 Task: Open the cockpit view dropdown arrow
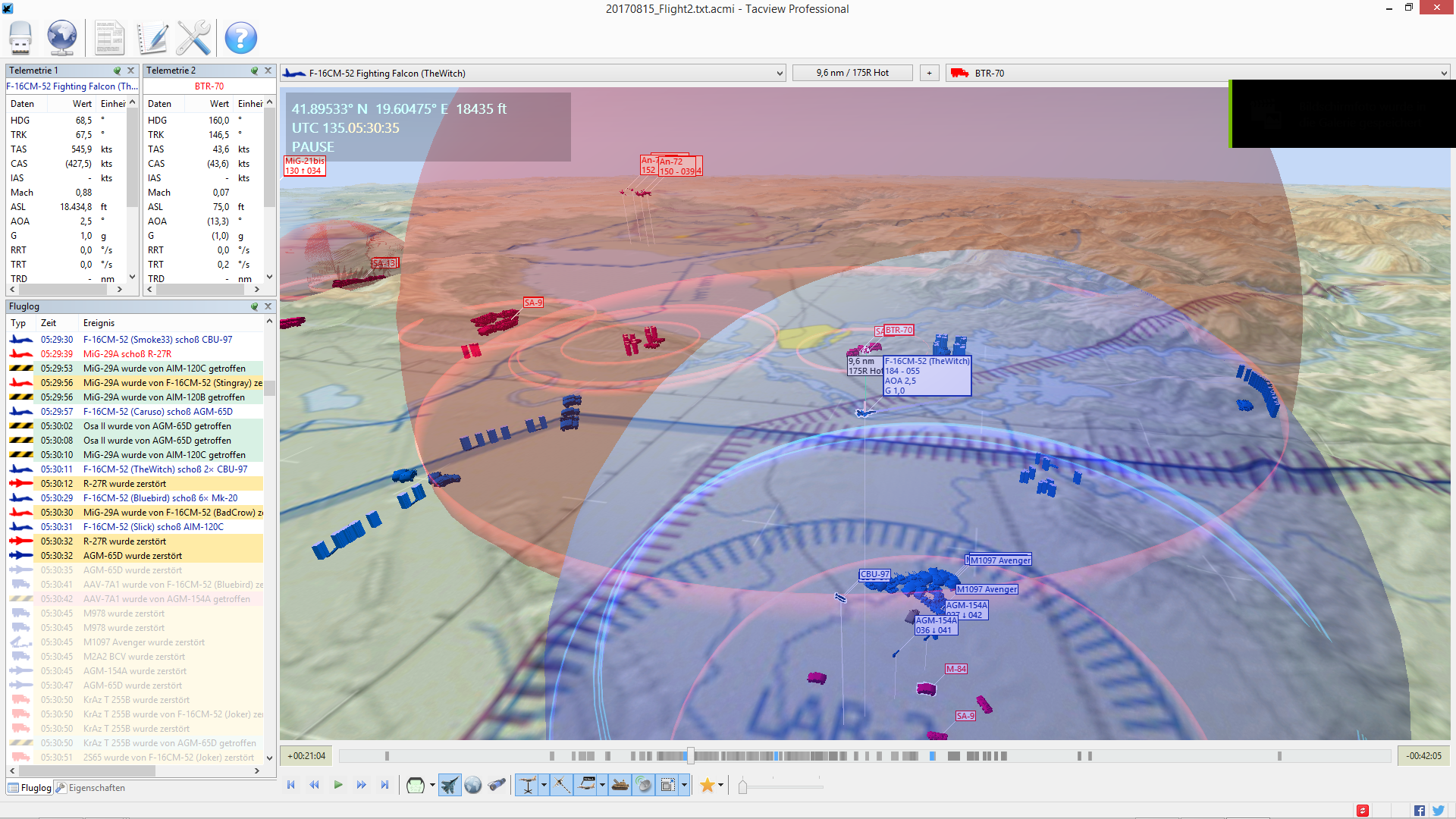432,786
